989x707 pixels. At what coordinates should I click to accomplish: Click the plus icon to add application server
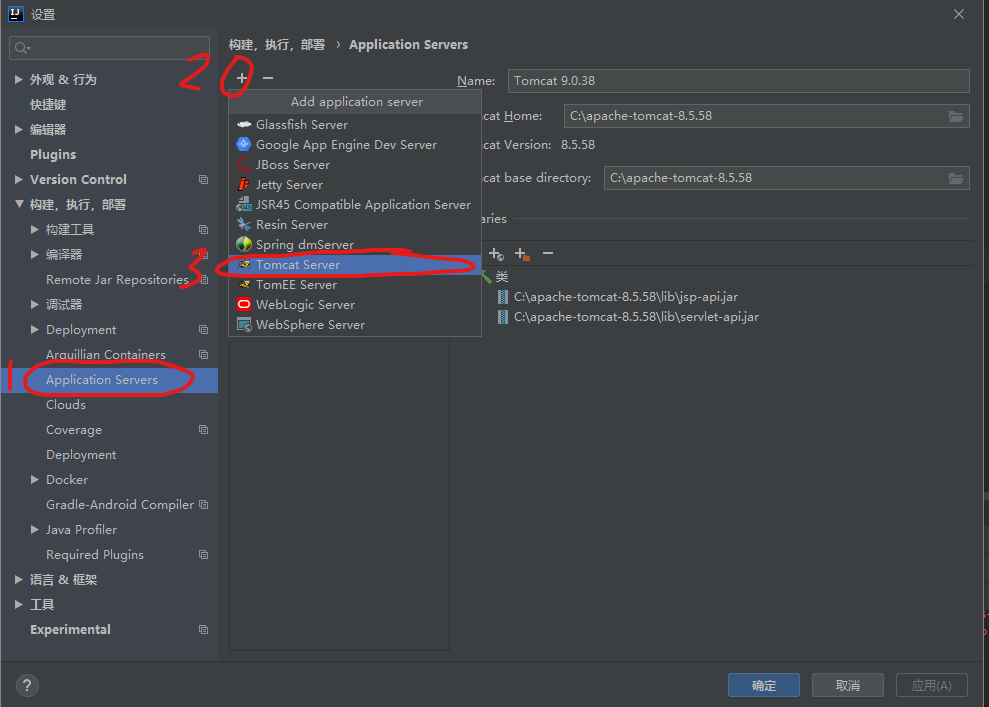pos(242,78)
